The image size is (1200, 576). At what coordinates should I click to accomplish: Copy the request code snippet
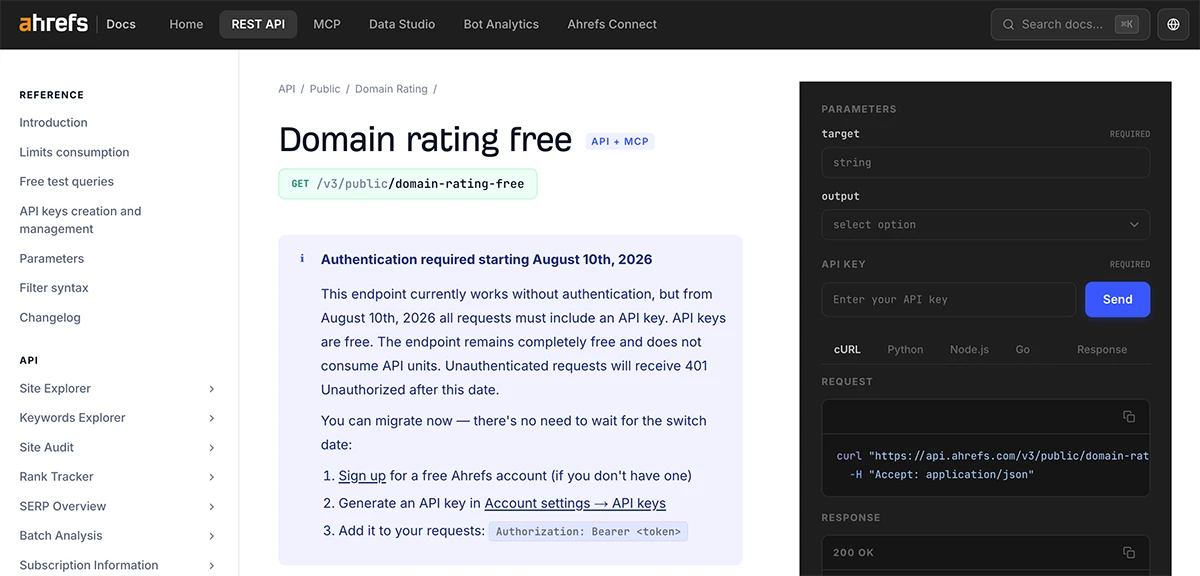(x=1129, y=416)
